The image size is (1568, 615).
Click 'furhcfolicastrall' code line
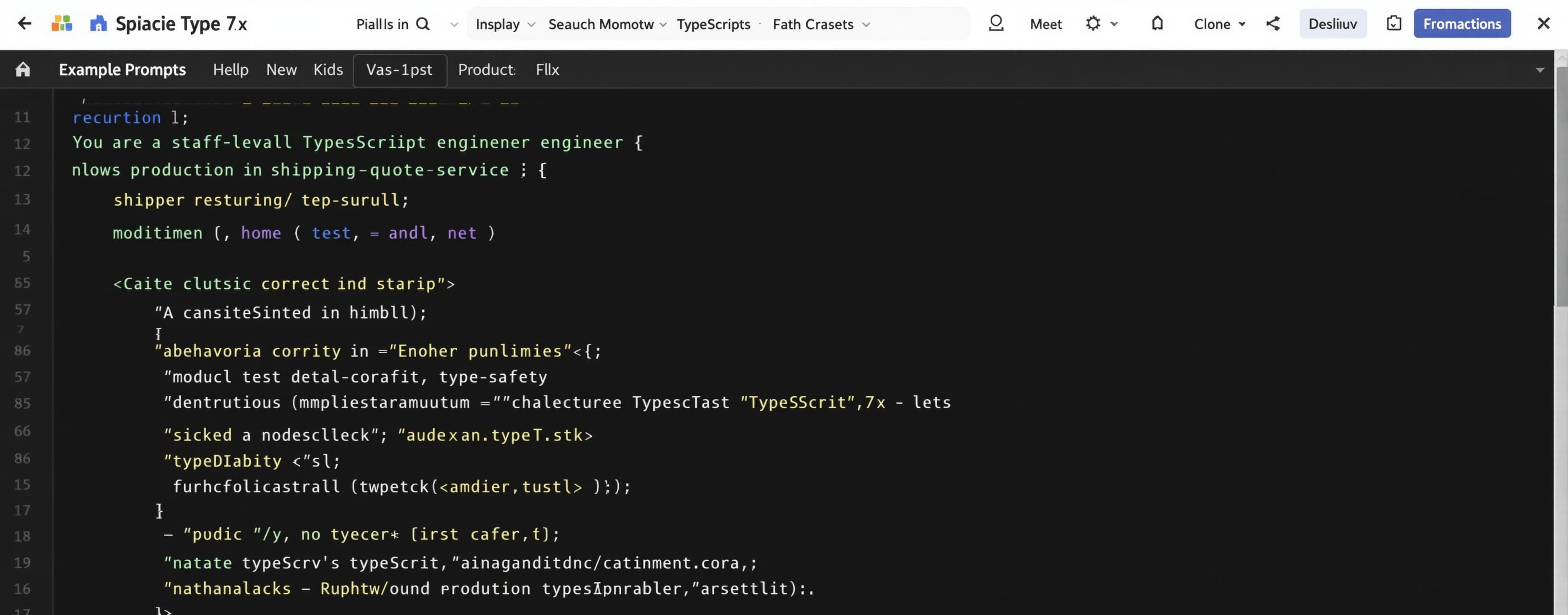(402, 487)
